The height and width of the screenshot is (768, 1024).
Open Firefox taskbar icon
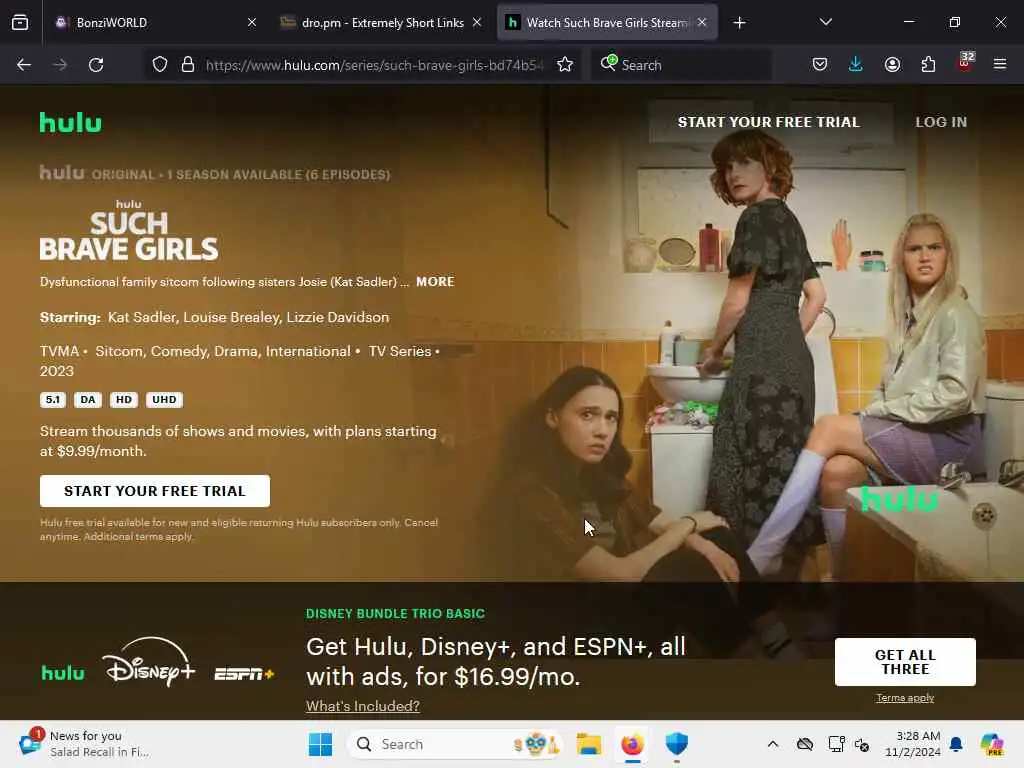(632, 744)
